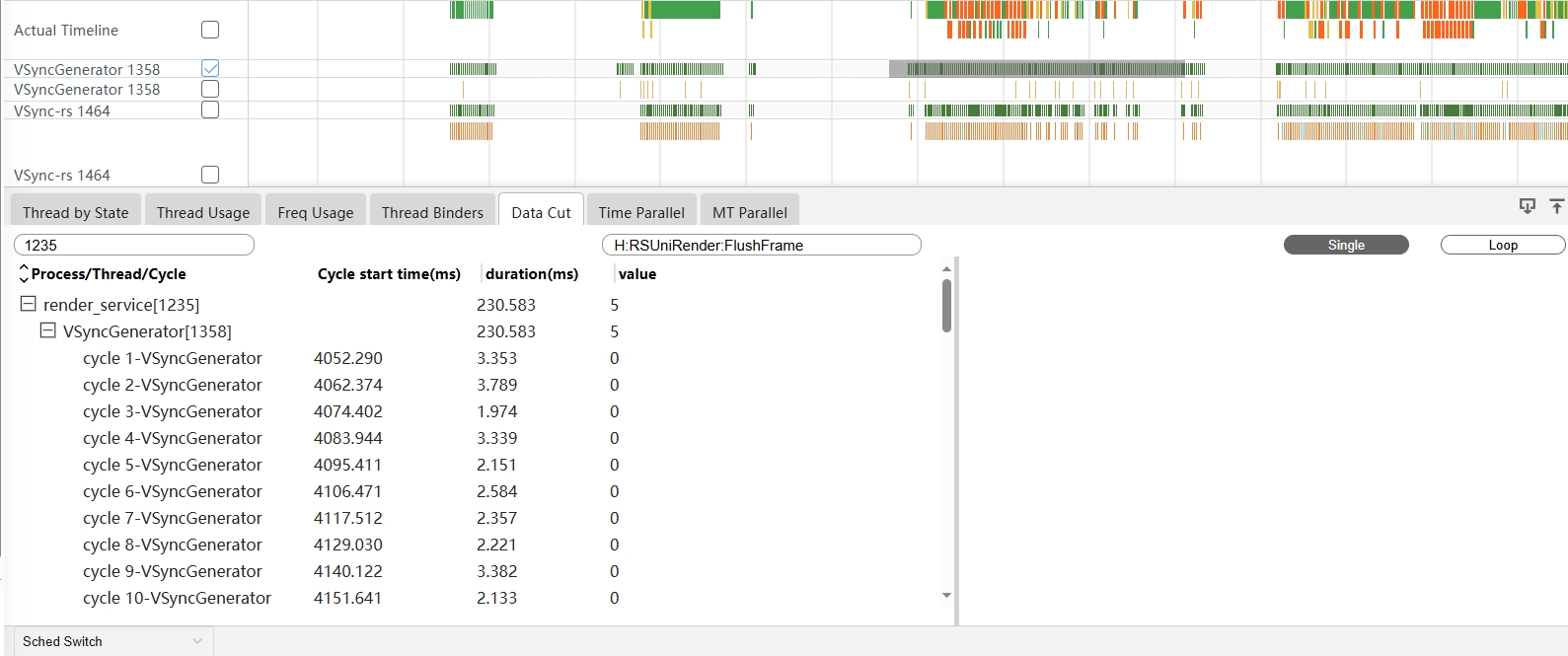The width and height of the screenshot is (1568, 656).
Task: Toggle the Actual Timeline checkbox
Action: [210, 30]
